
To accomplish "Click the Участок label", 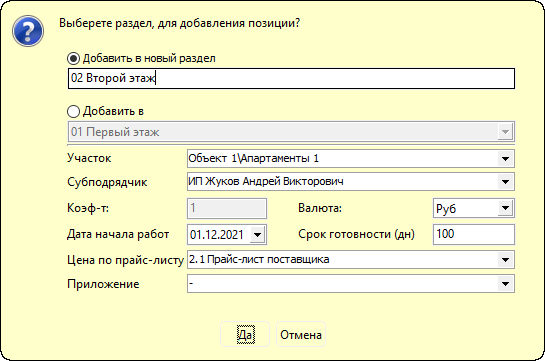I will pos(89,158).
